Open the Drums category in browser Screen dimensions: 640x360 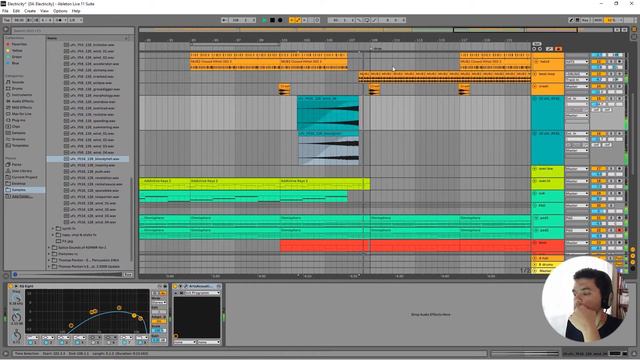tap(17, 88)
